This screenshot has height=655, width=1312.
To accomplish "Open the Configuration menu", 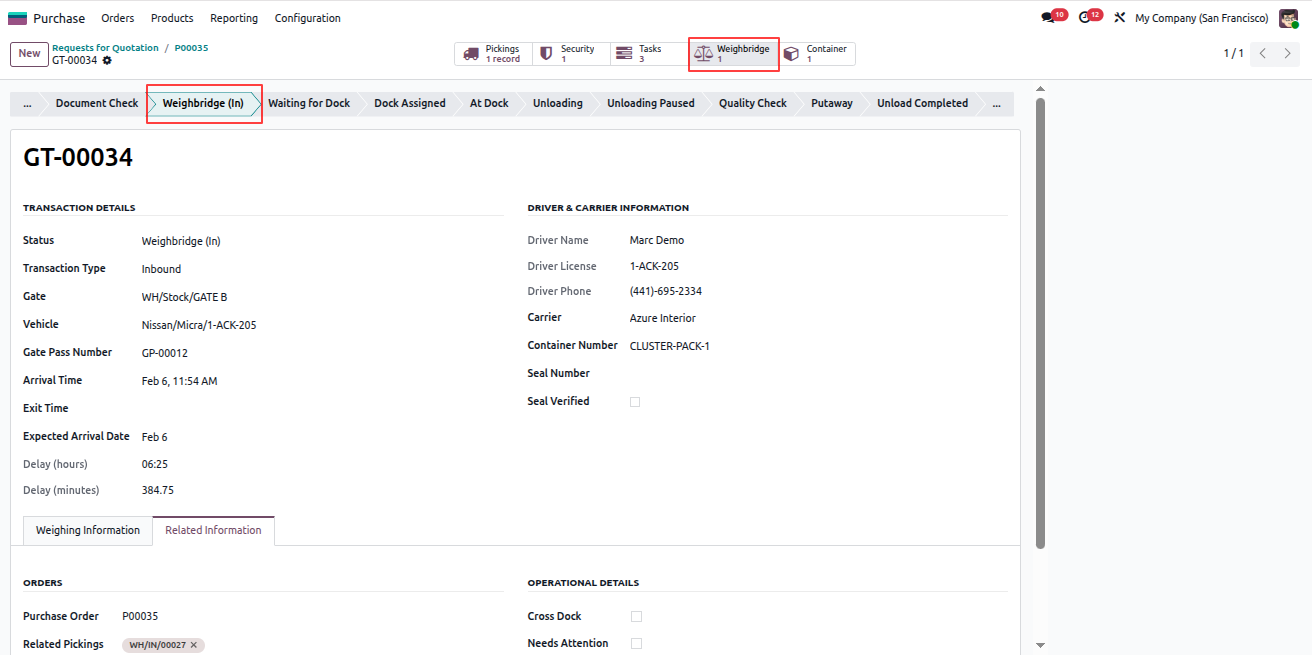I will click(308, 18).
